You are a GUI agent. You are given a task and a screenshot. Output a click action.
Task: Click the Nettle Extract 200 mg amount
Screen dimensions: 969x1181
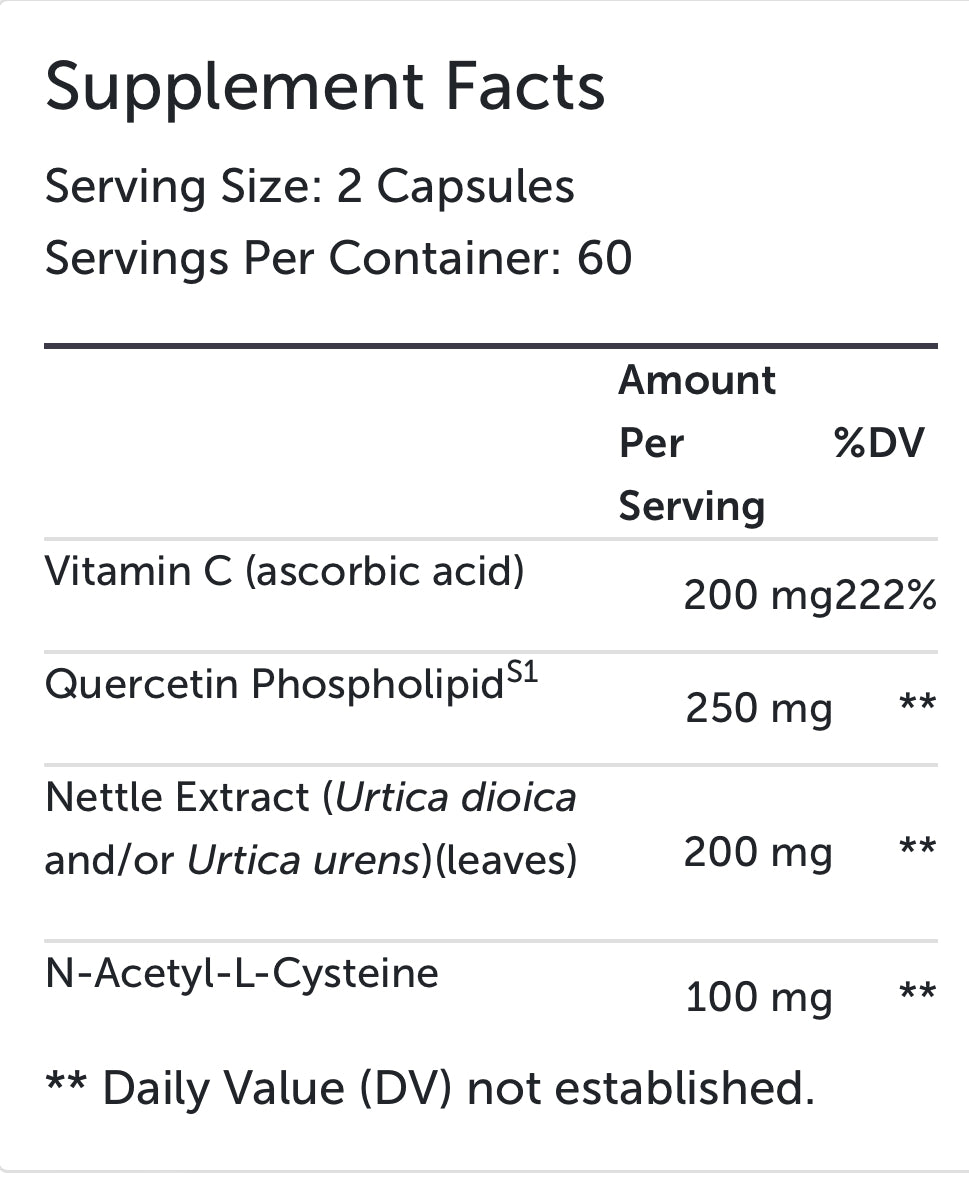(x=757, y=853)
